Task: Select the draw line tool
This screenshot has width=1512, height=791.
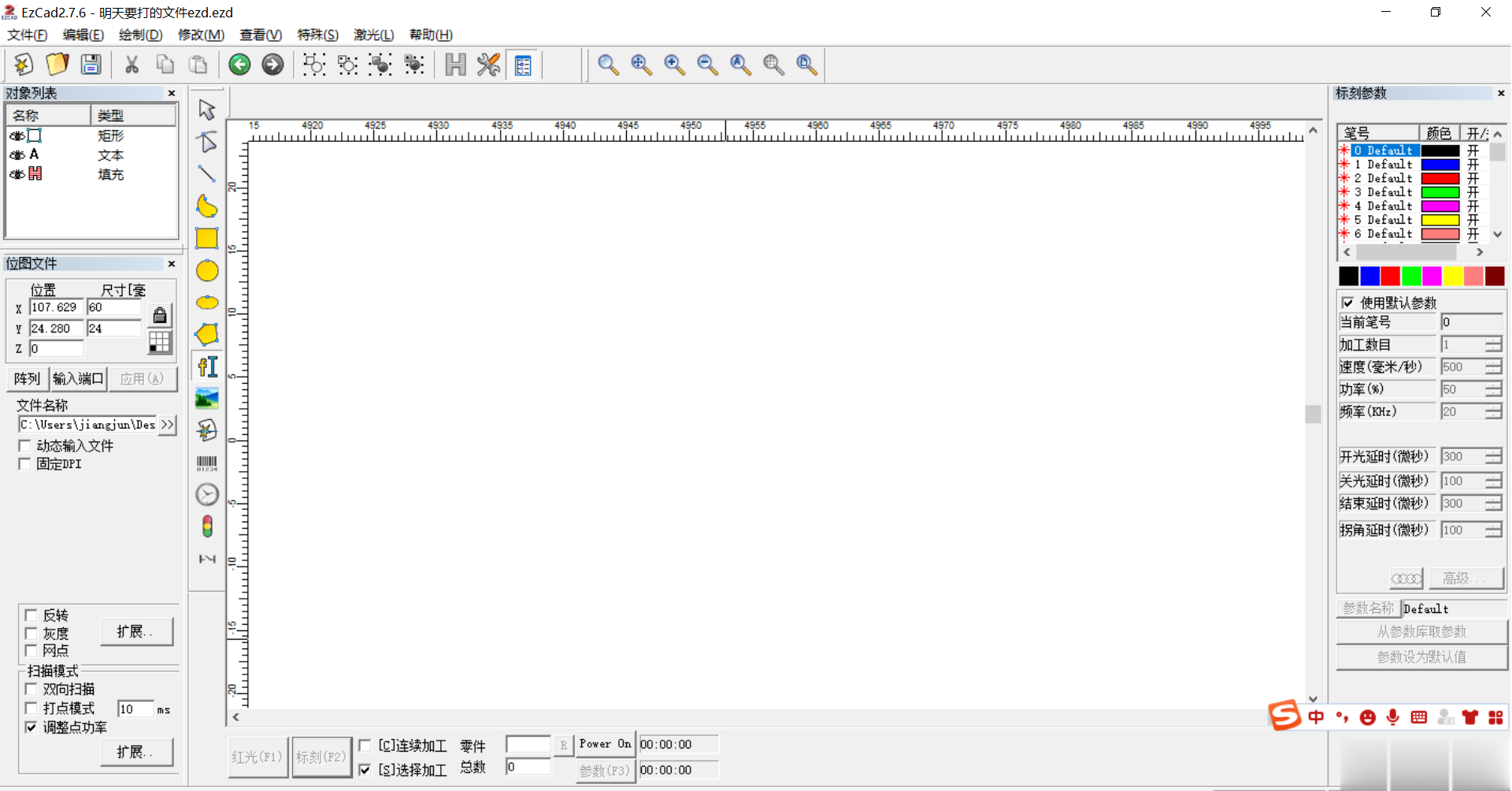Action: click(207, 173)
